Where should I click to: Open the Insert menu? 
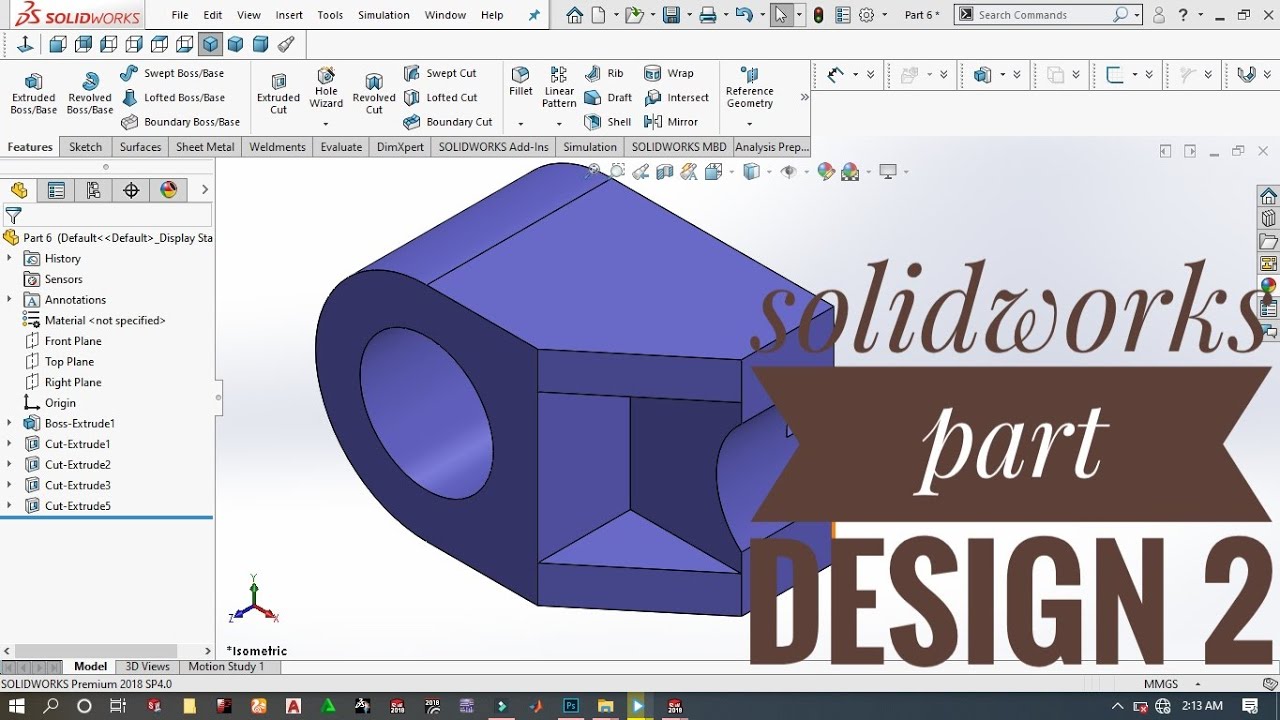[289, 15]
